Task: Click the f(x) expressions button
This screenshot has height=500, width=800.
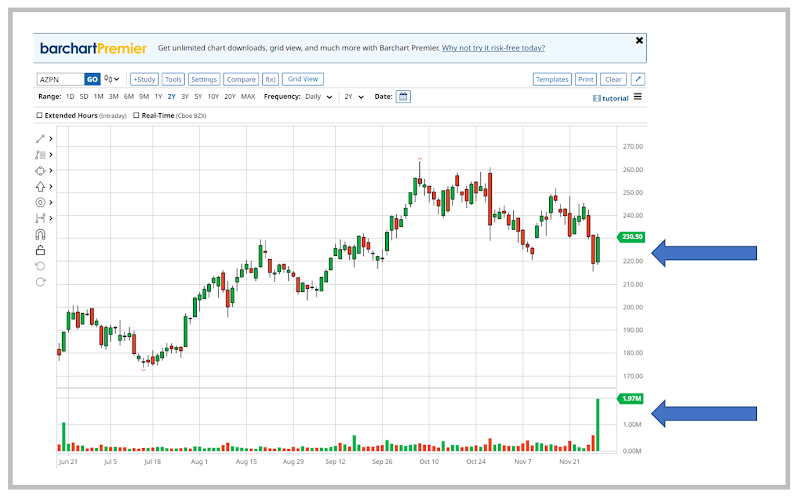Action: coord(270,79)
